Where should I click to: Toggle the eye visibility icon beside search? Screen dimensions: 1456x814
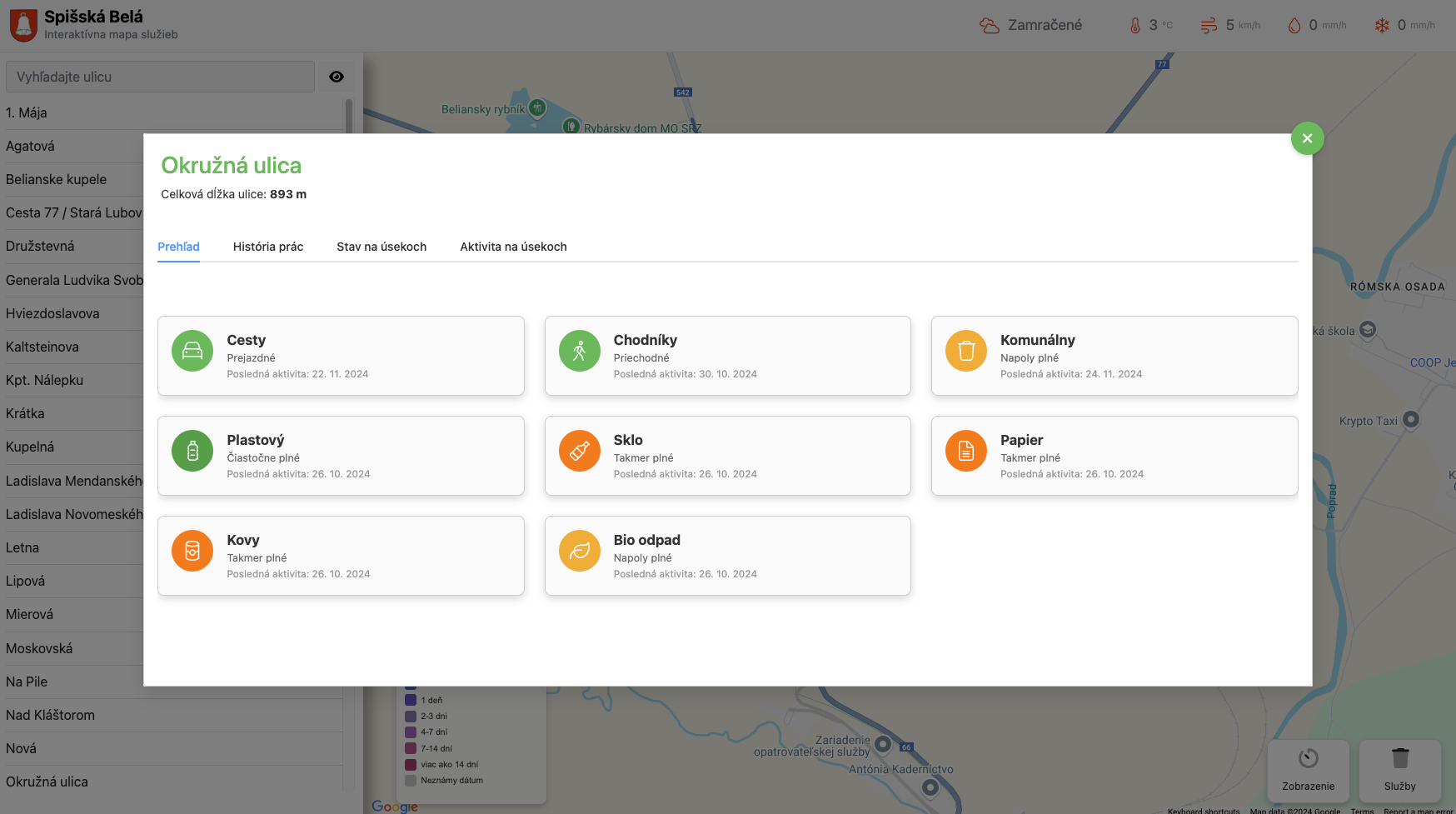tap(337, 77)
